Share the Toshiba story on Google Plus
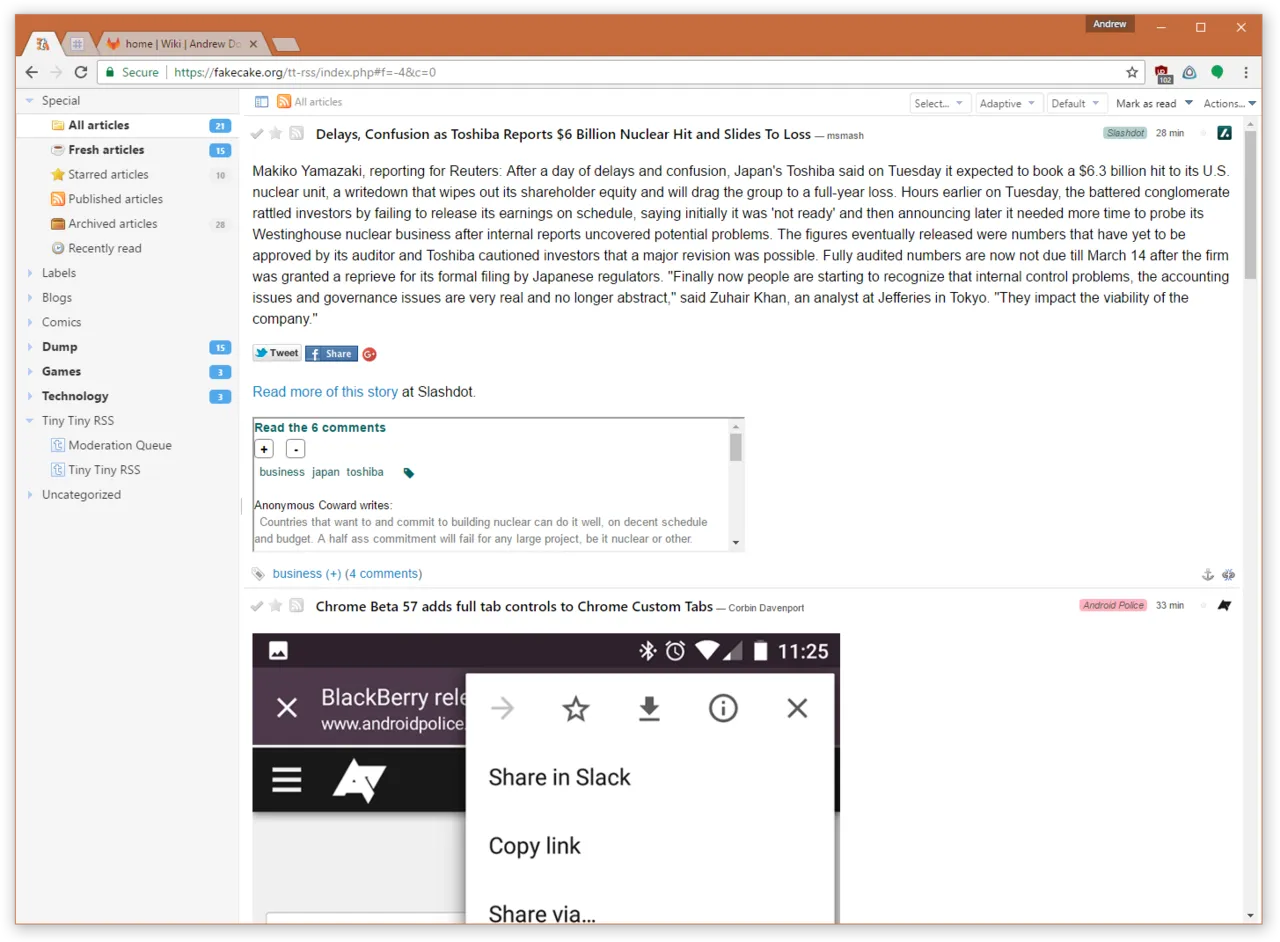 pos(369,354)
